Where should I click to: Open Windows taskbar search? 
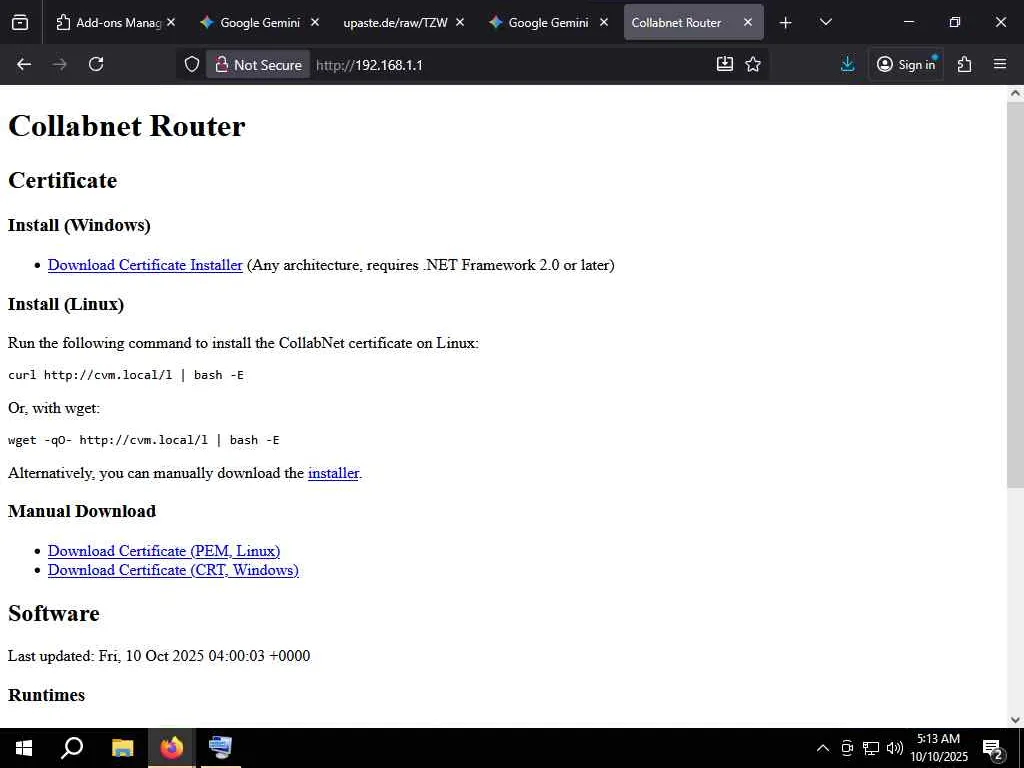(72, 748)
